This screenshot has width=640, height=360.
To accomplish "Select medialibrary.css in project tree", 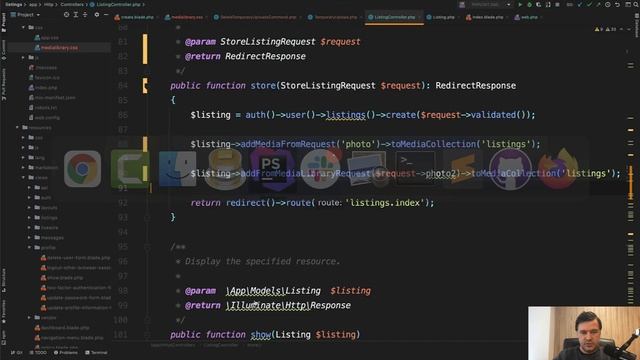I will point(59,47).
